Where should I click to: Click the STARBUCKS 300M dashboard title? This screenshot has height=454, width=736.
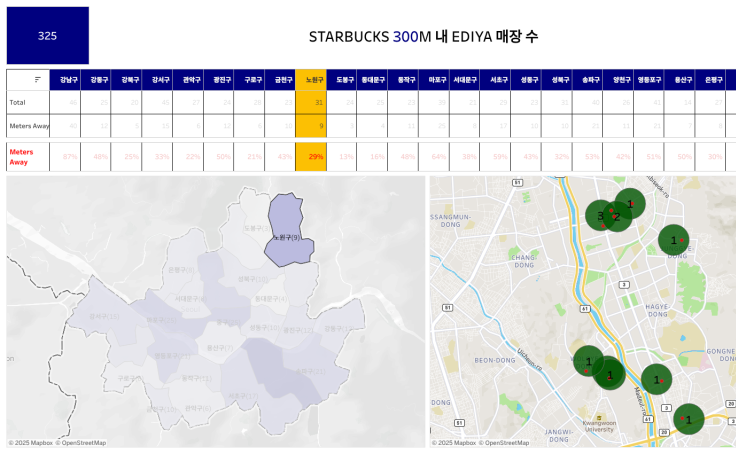coord(423,36)
